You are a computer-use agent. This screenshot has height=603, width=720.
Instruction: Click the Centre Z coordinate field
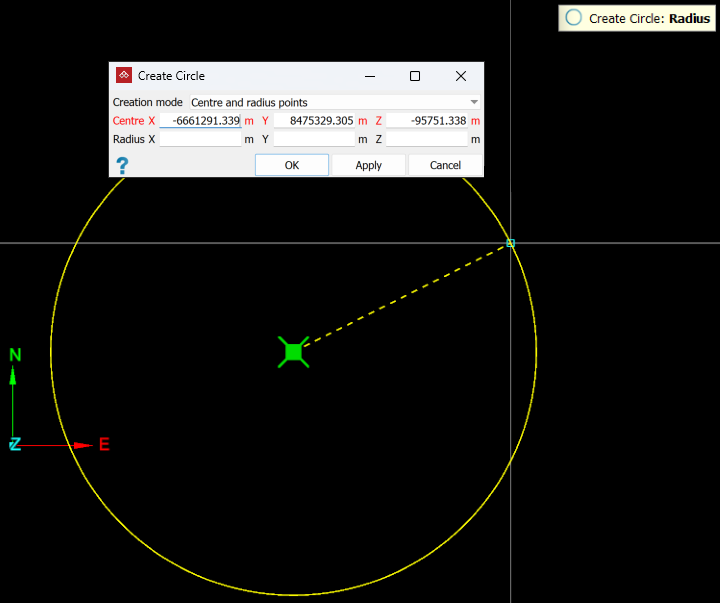pyautogui.click(x=427, y=121)
